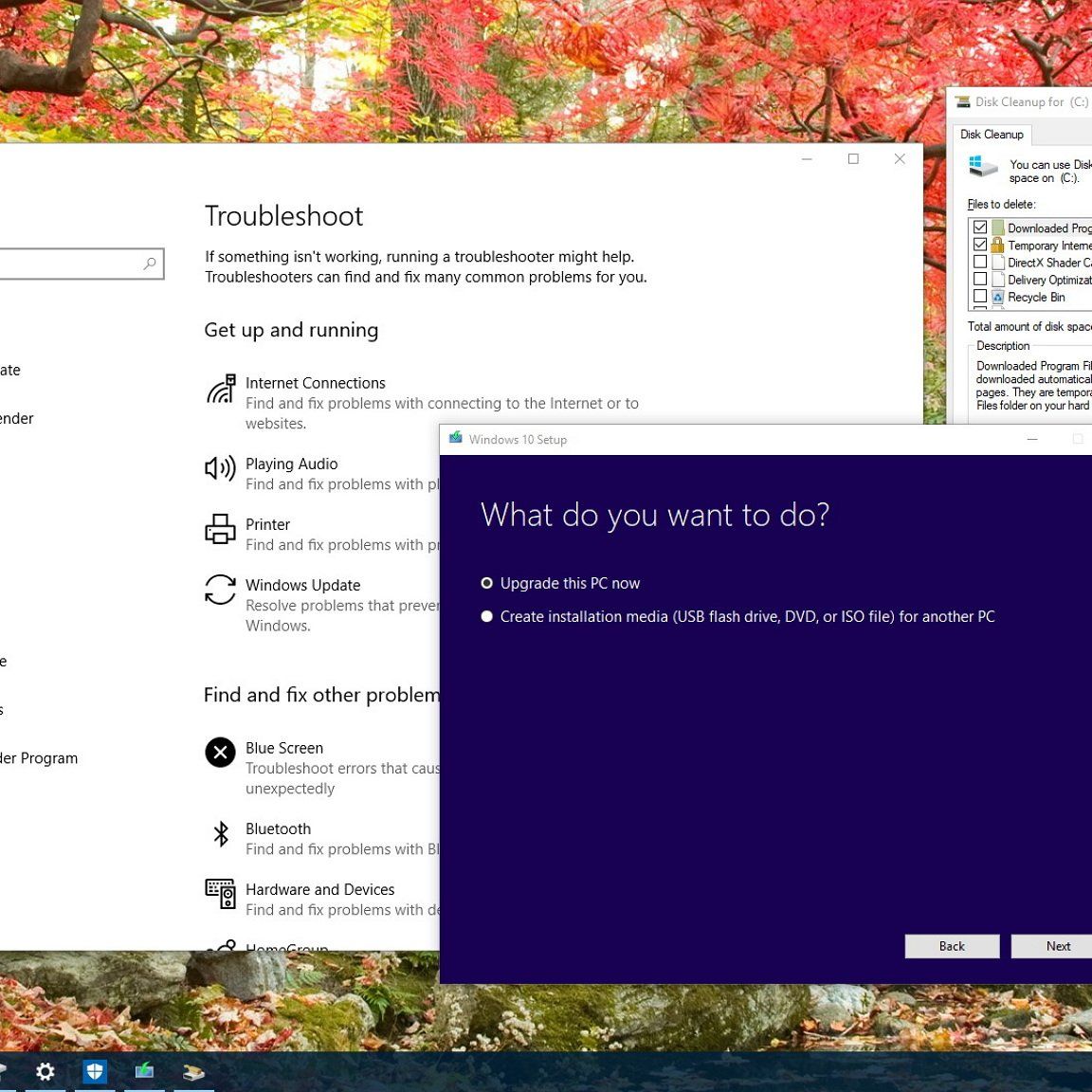Open the Blue Screen troubleshooter

coord(321,768)
